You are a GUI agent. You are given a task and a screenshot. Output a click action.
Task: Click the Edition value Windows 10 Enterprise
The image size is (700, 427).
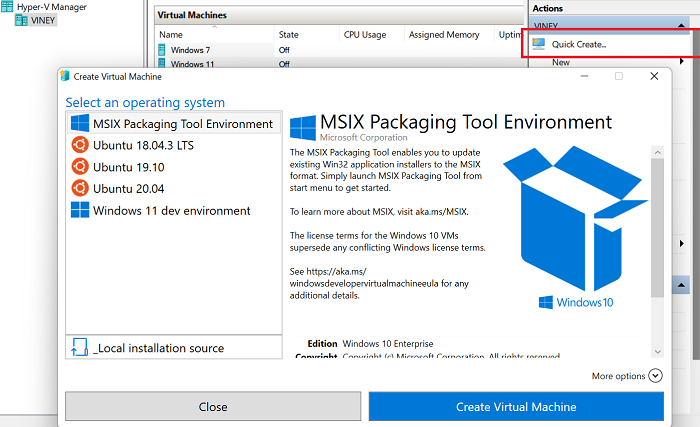coord(388,343)
